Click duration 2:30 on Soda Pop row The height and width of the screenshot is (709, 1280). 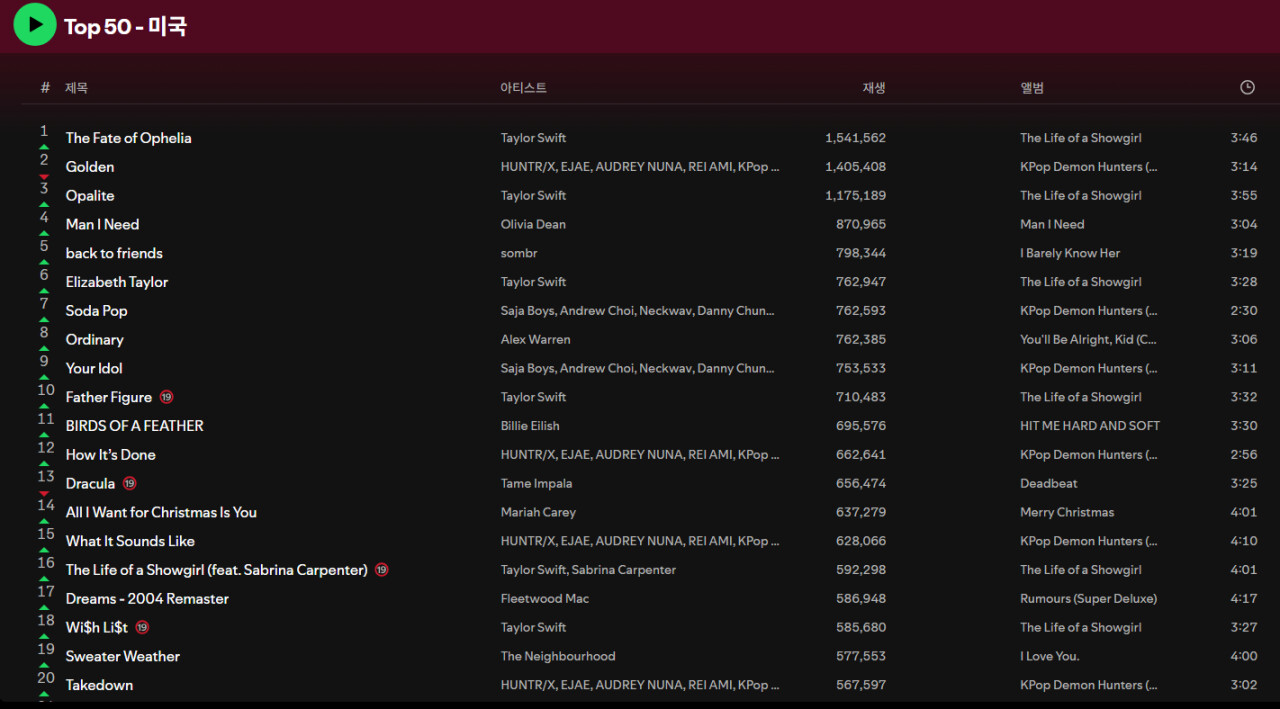(1244, 311)
